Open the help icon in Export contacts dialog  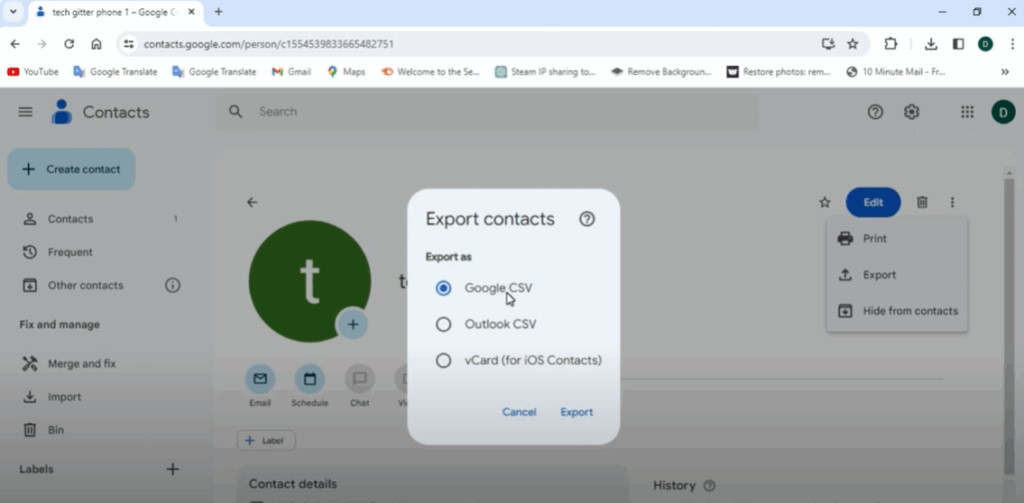click(x=587, y=219)
